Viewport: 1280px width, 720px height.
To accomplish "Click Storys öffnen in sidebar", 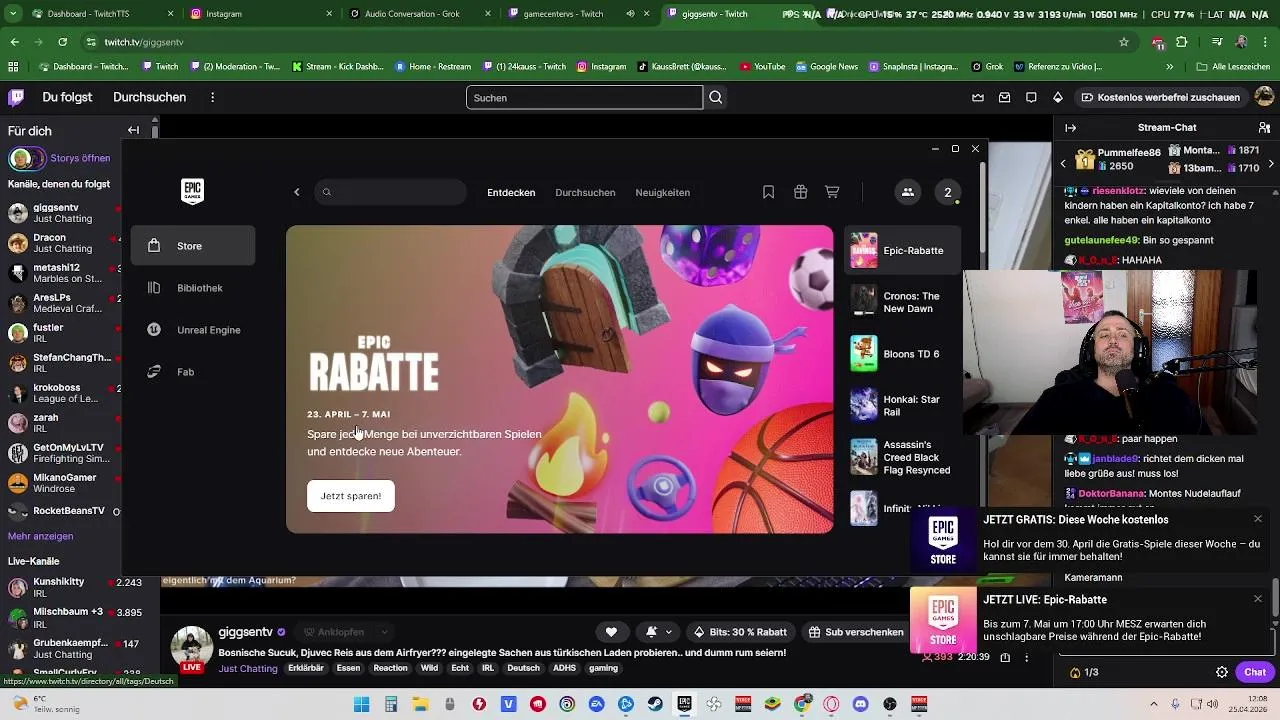I will point(80,158).
